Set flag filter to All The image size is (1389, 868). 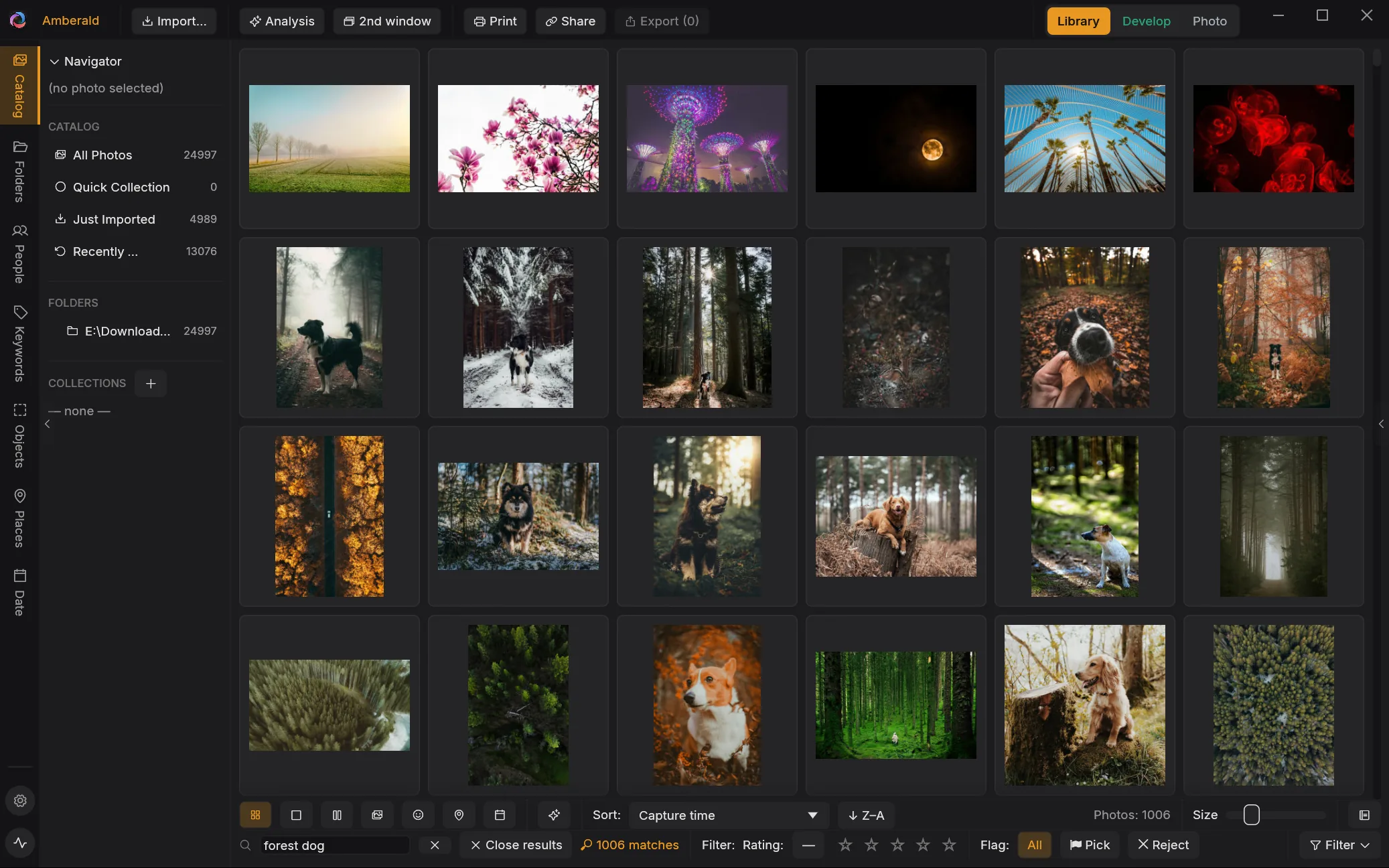pyautogui.click(x=1035, y=845)
